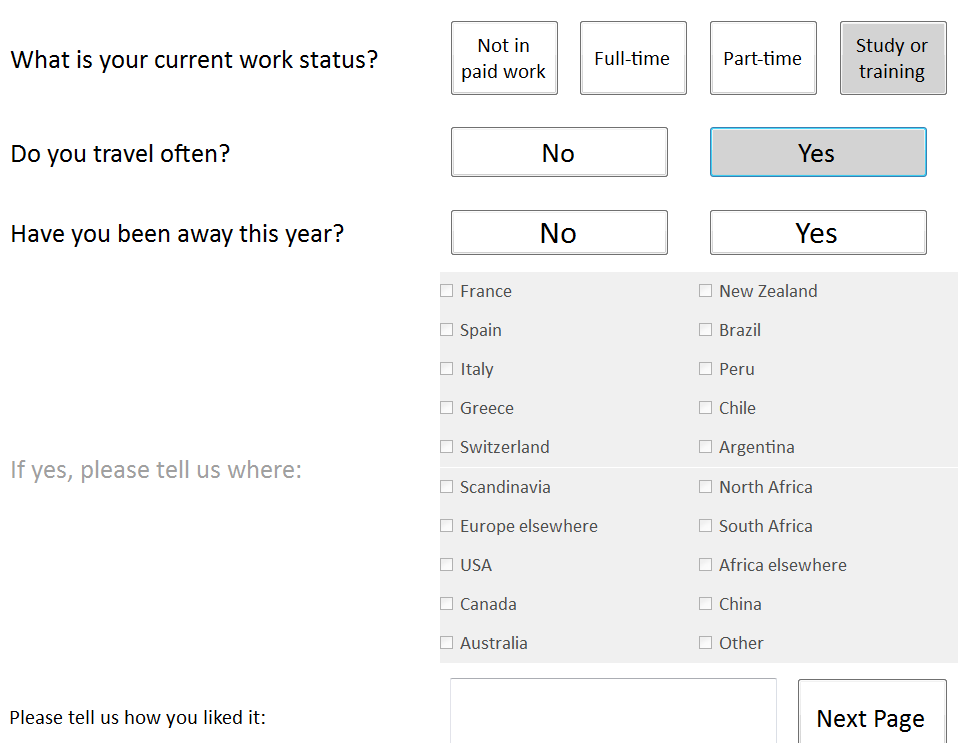The height and width of the screenshot is (743, 978).
Task: Click the 'how you liked it' text box
Action: click(x=613, y=712)
